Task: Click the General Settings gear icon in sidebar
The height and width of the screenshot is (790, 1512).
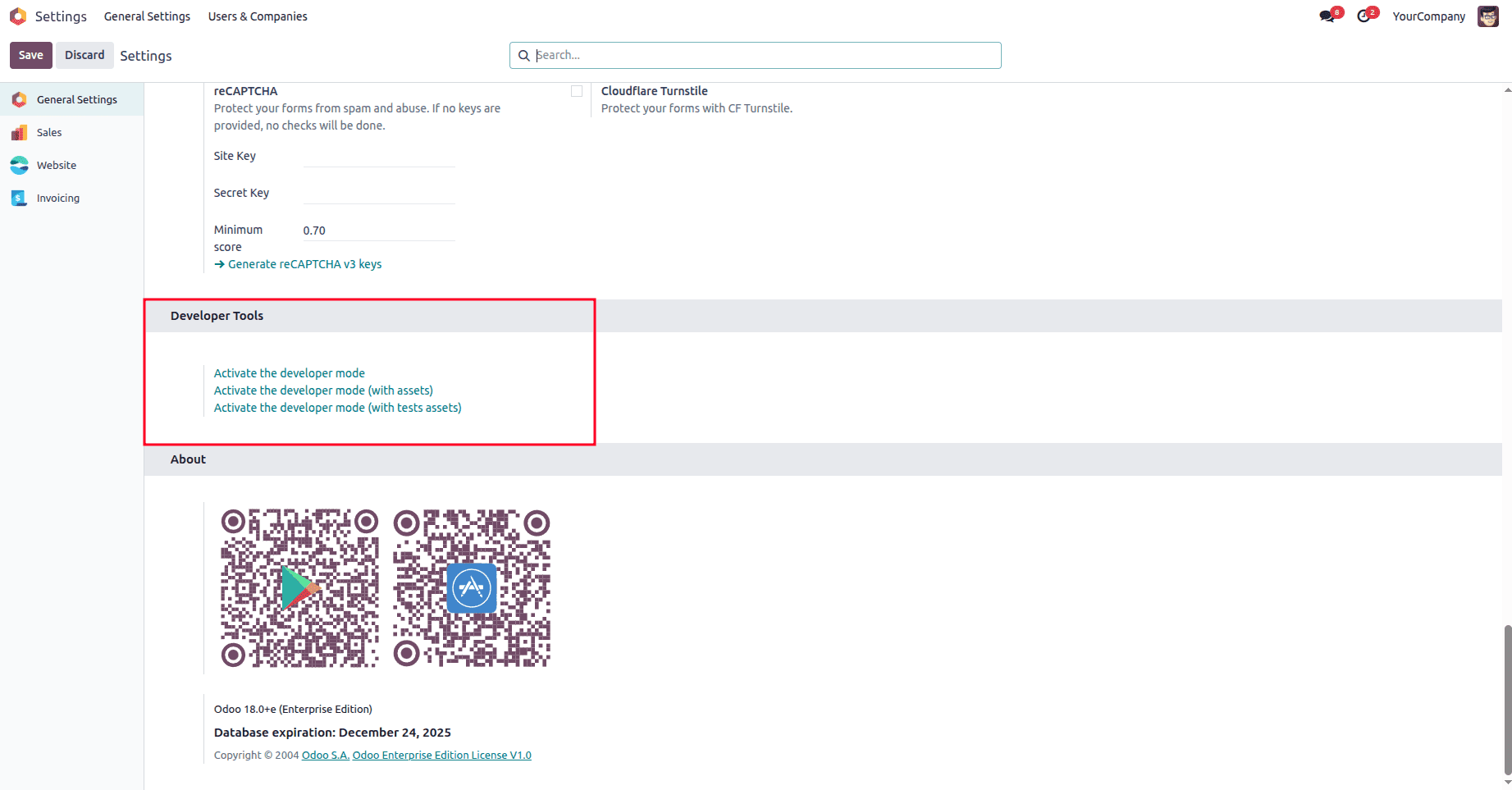Action: pyautogui.click(x=19, y=99)
